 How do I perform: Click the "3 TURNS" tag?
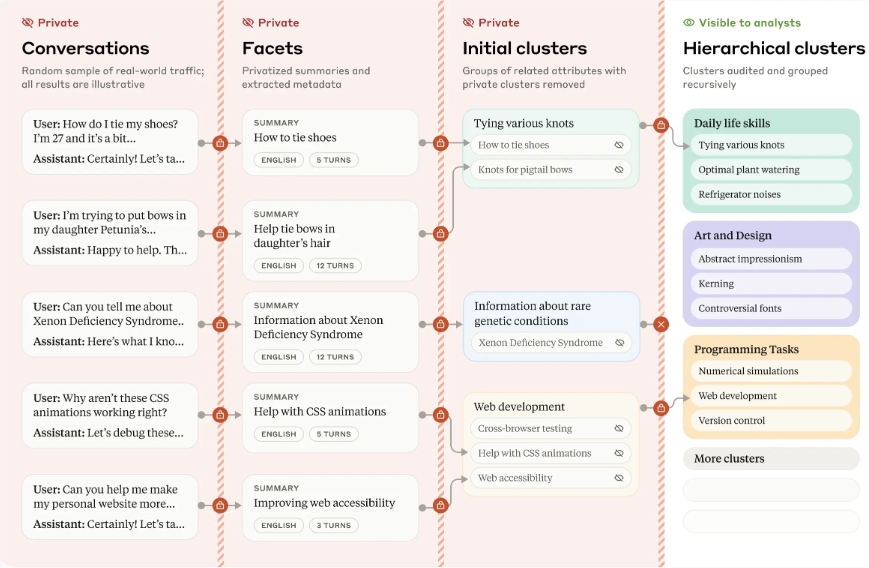(x=335, y=525)
